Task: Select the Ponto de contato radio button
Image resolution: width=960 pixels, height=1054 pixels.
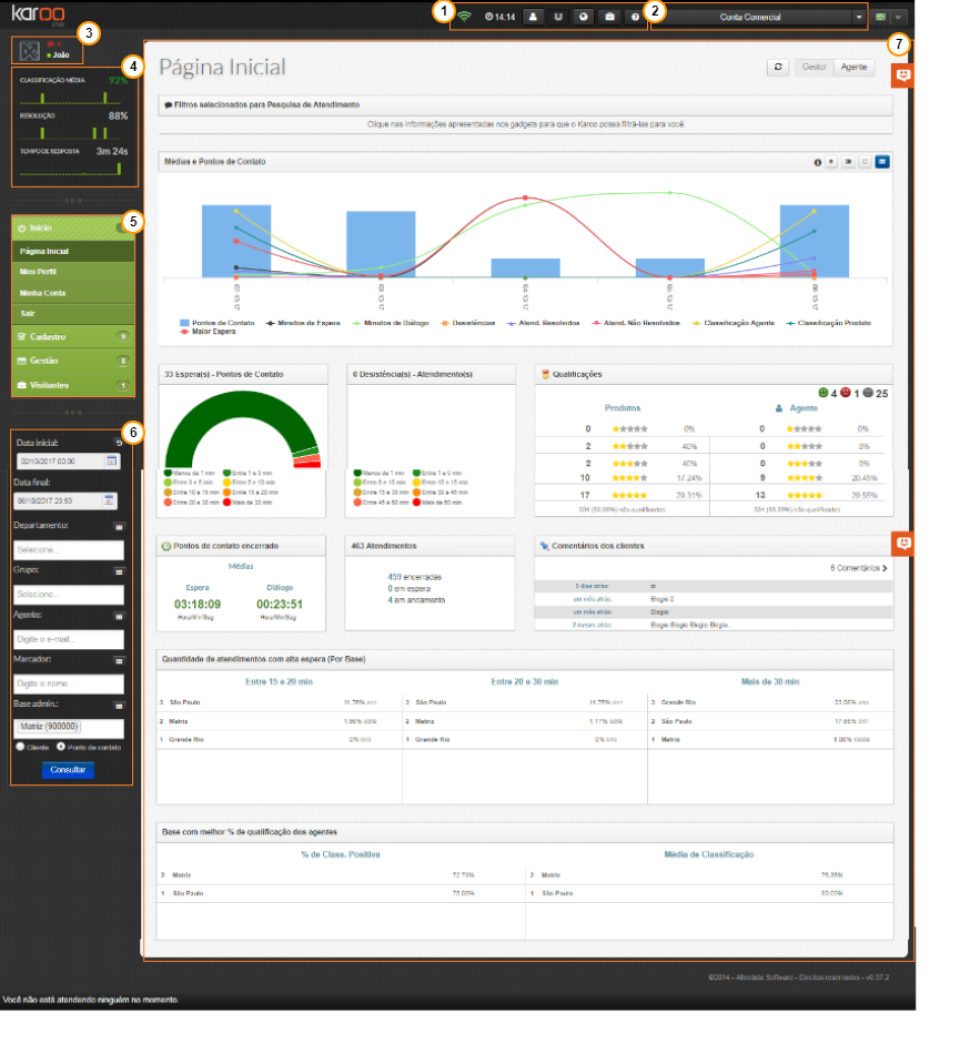Action: point(61,747)
